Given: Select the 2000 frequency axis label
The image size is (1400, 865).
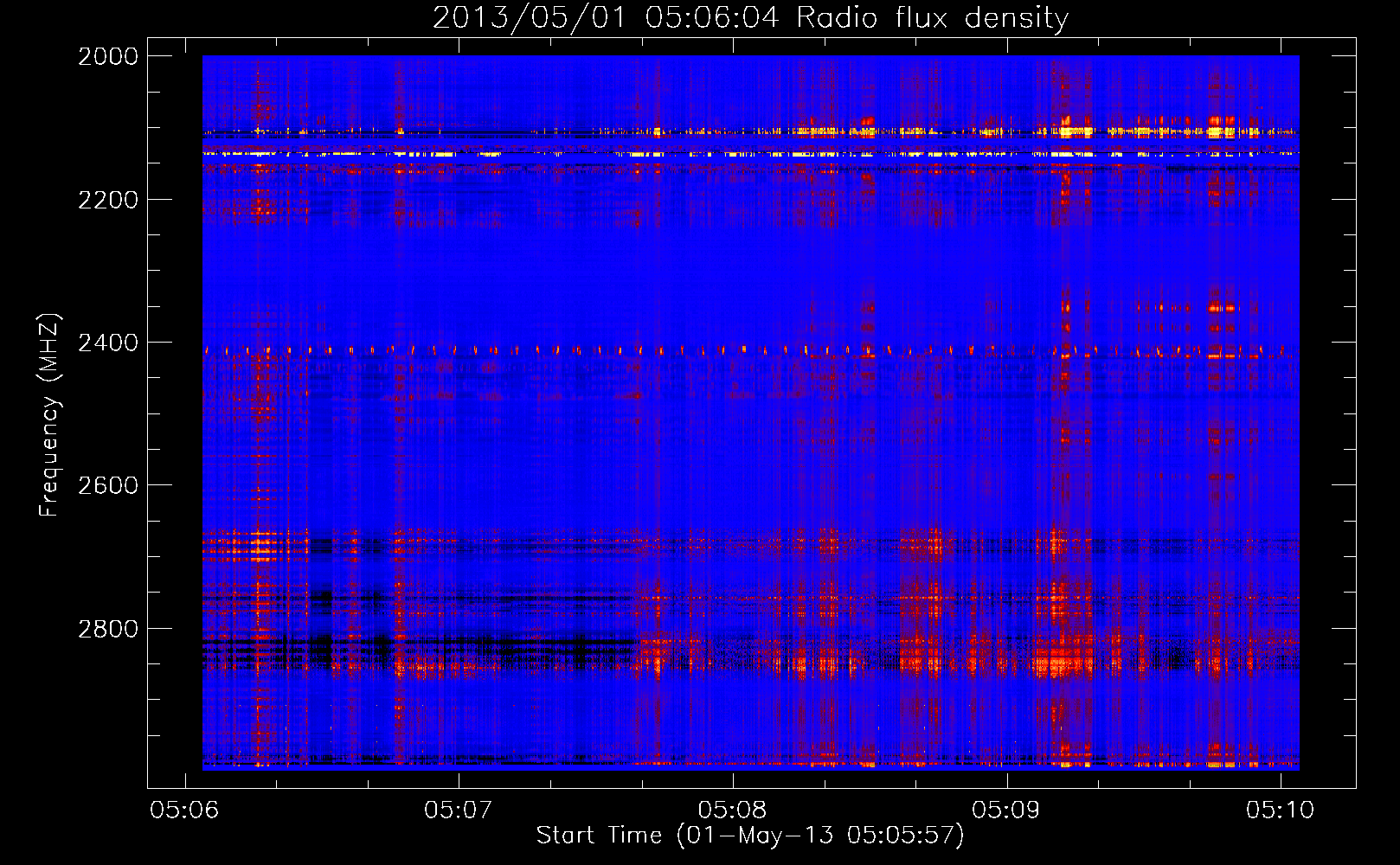Looking at the screenshot, I should click(x=108, y=56).
